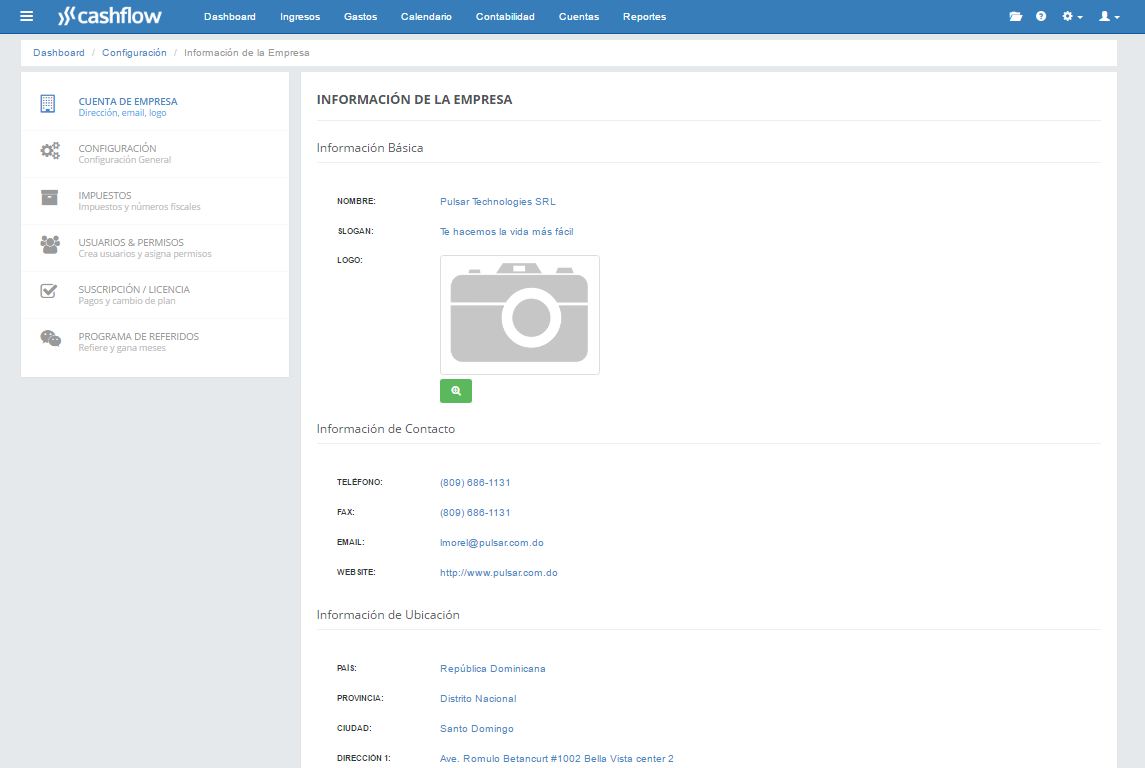Click the NOMBRE field label
The image size is (1145, 768).
(x=356, y=201)
